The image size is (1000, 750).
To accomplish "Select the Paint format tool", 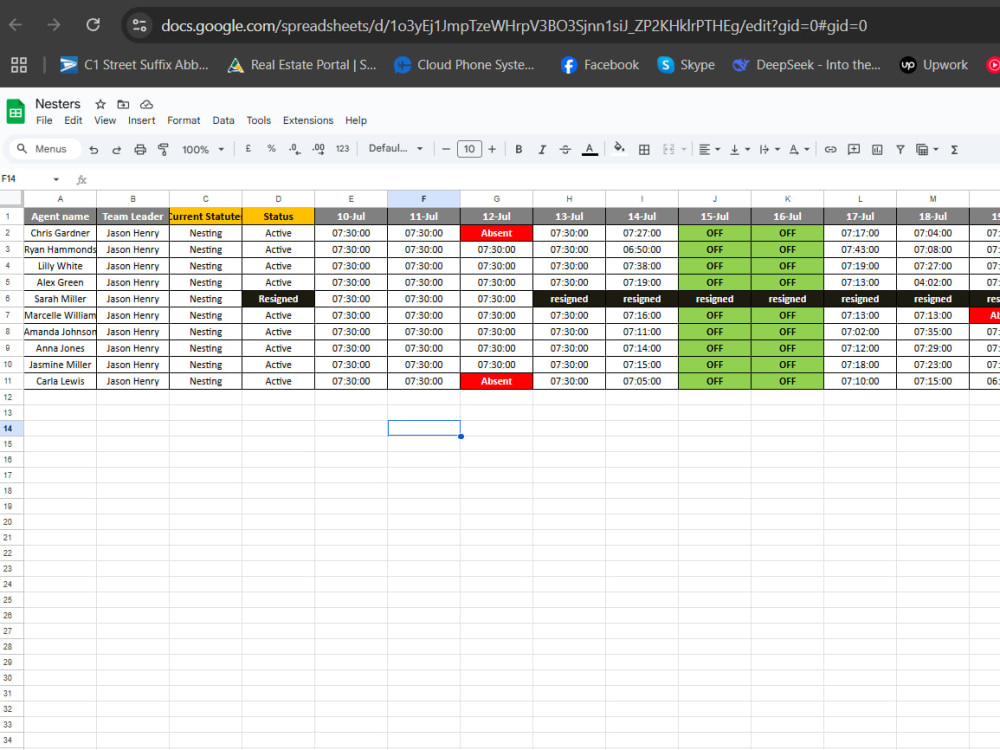I will click(163, 149).
